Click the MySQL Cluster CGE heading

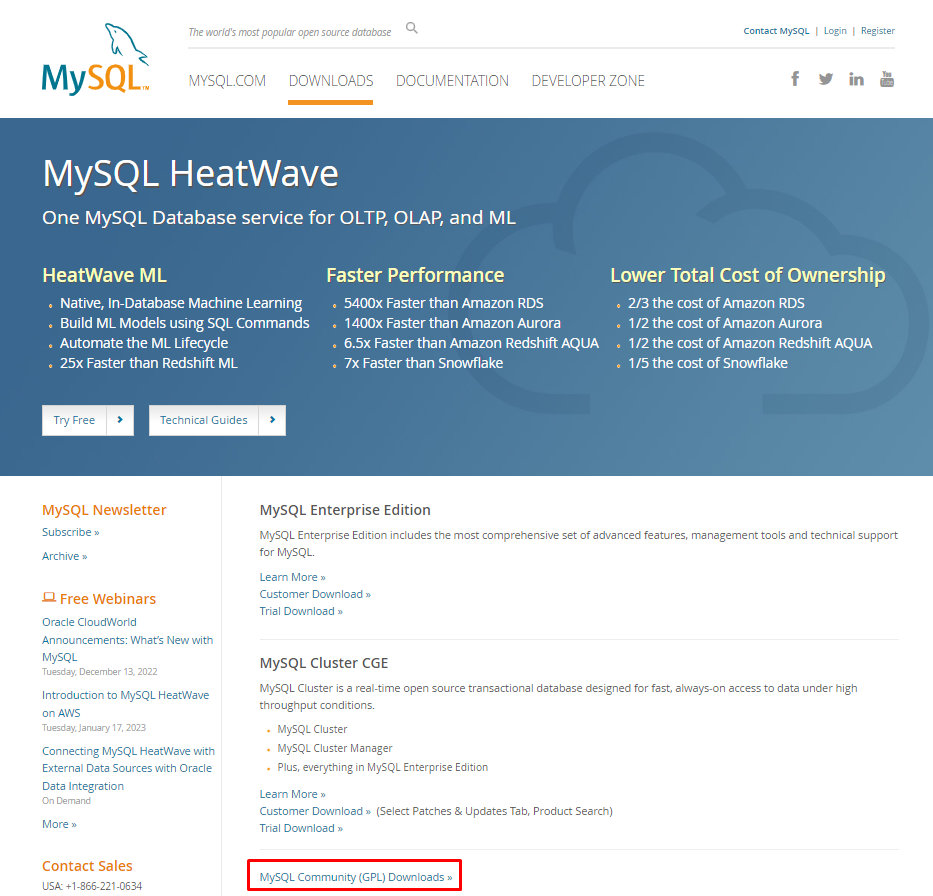[x=324, y=663]
